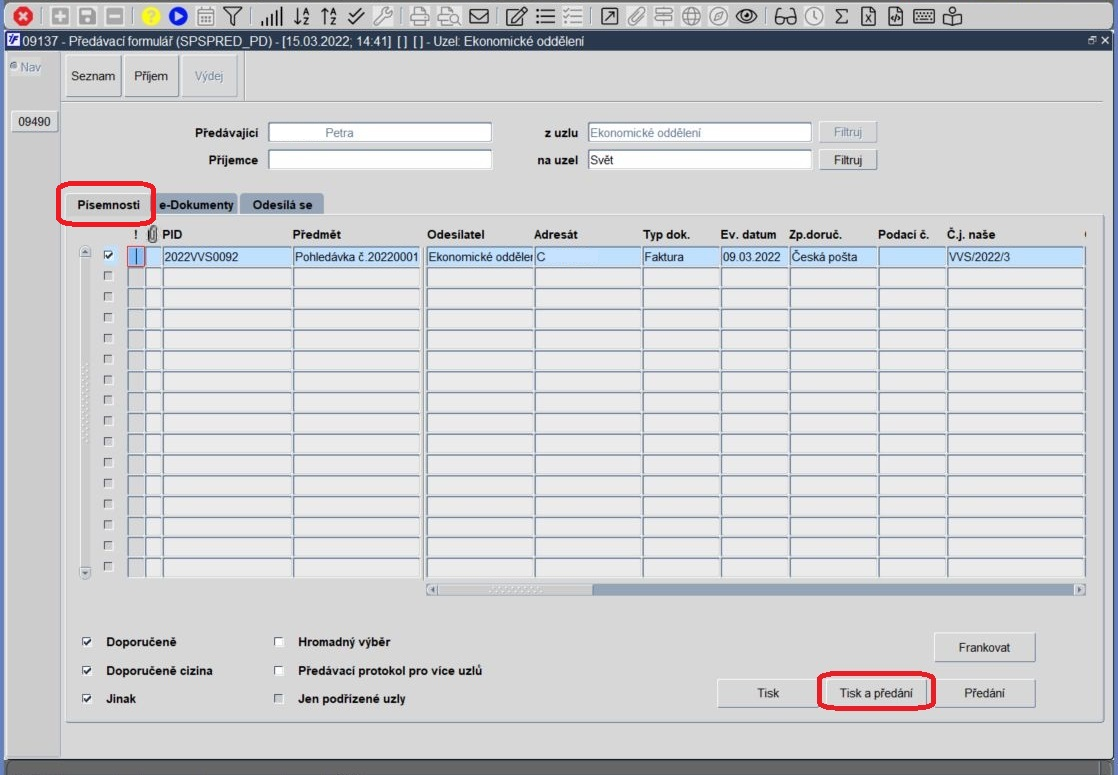Uncheck the Doporučeně checkbox
Screen dimensions: 1118x775
click(x=87, y=642)
